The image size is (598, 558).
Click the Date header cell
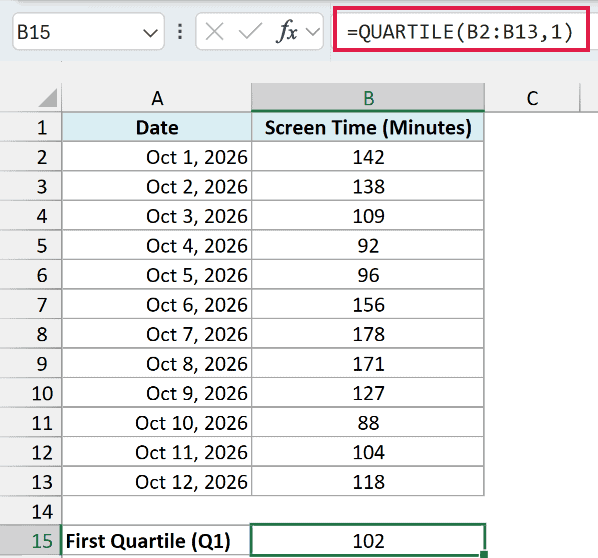157,127
